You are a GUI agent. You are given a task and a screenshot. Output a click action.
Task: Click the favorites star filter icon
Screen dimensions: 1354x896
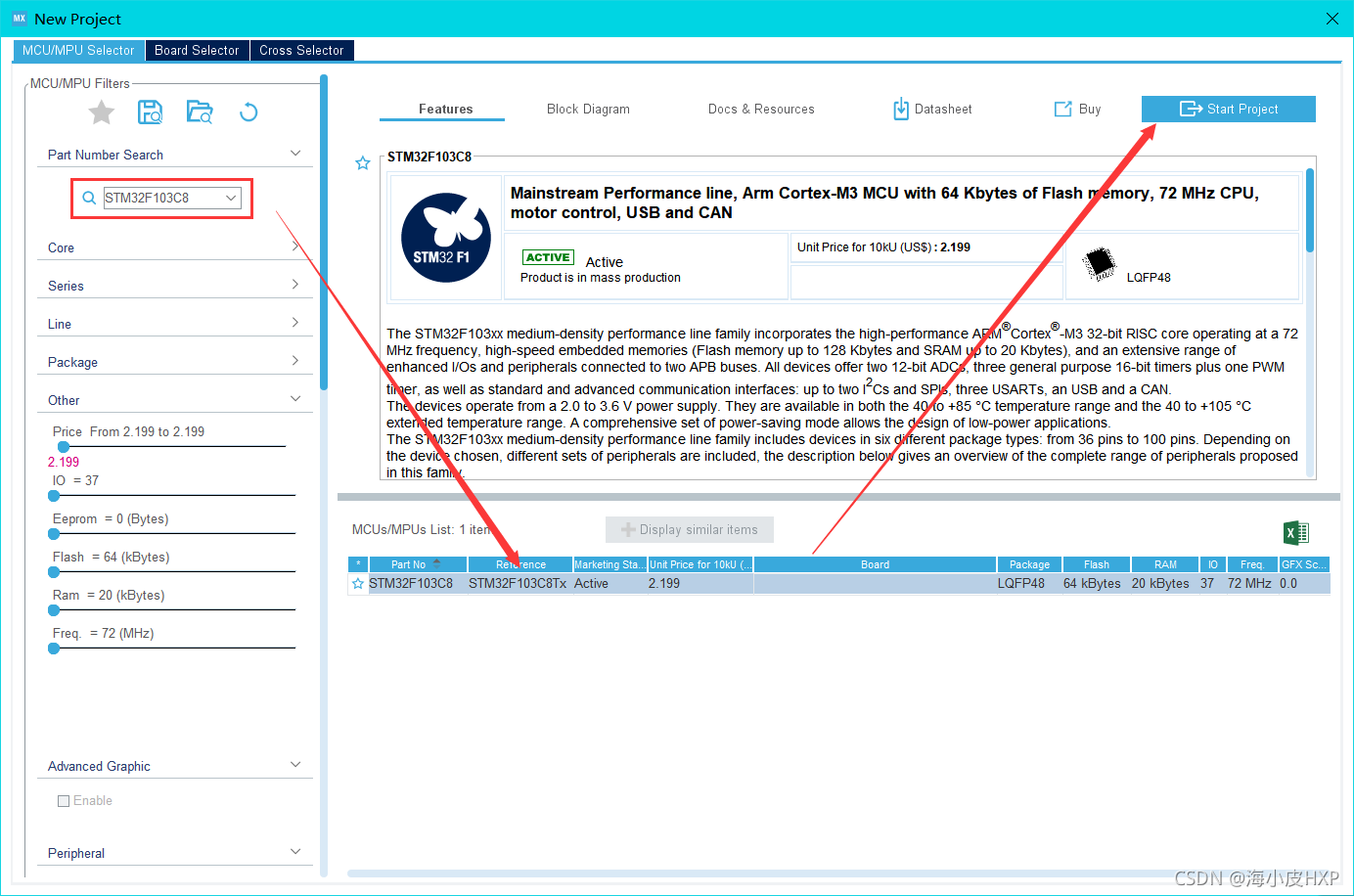(102, 112)
